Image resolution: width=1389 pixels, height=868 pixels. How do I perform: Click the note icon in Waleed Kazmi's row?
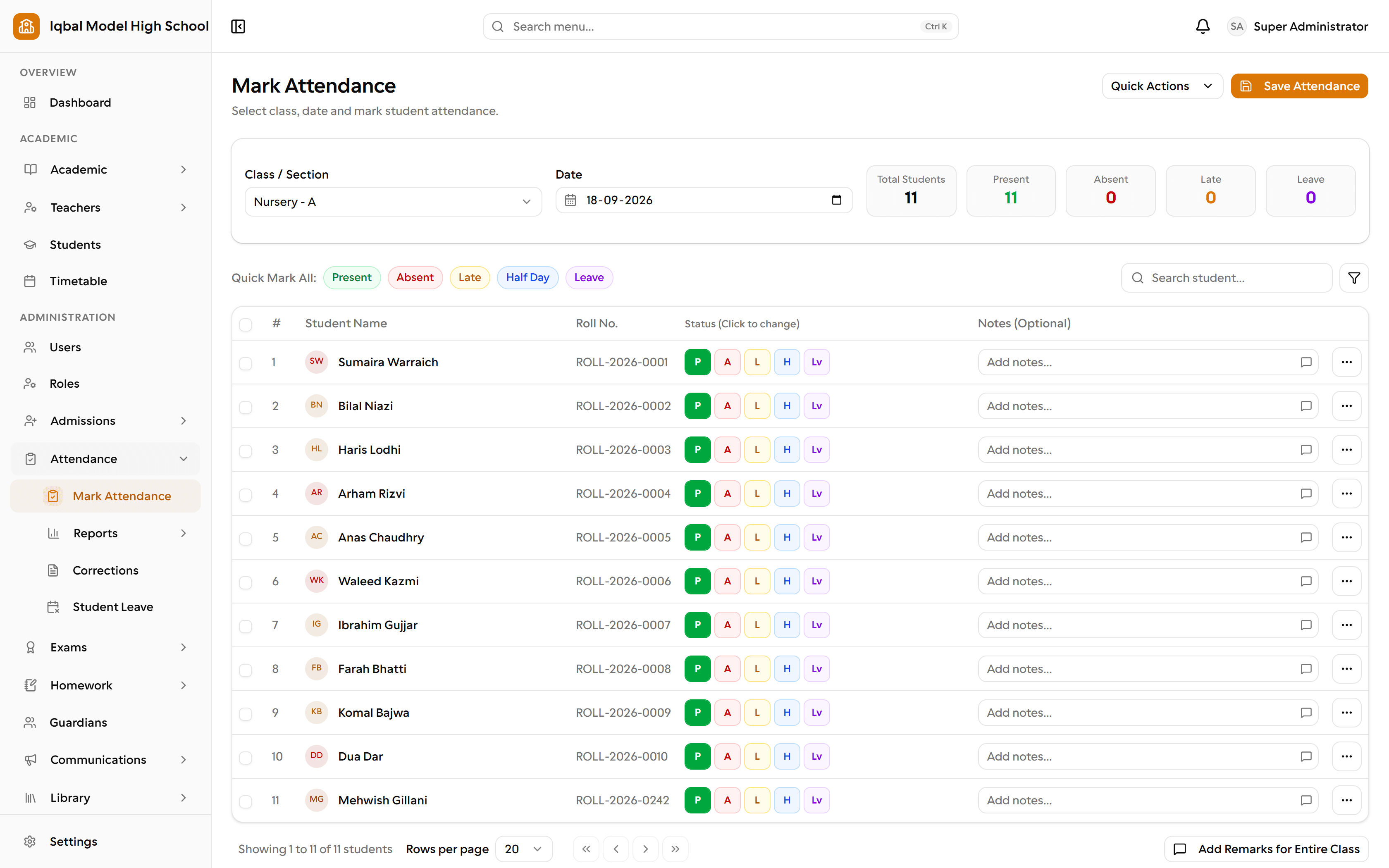1306,581
